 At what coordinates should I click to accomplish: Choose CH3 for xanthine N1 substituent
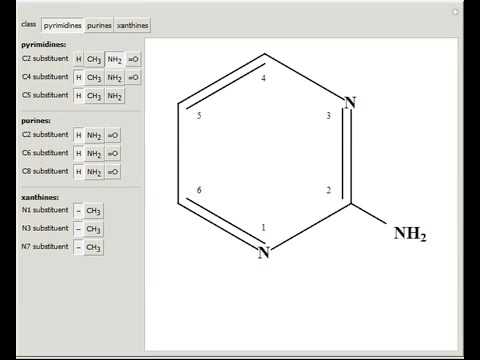[x=93, y=211]
